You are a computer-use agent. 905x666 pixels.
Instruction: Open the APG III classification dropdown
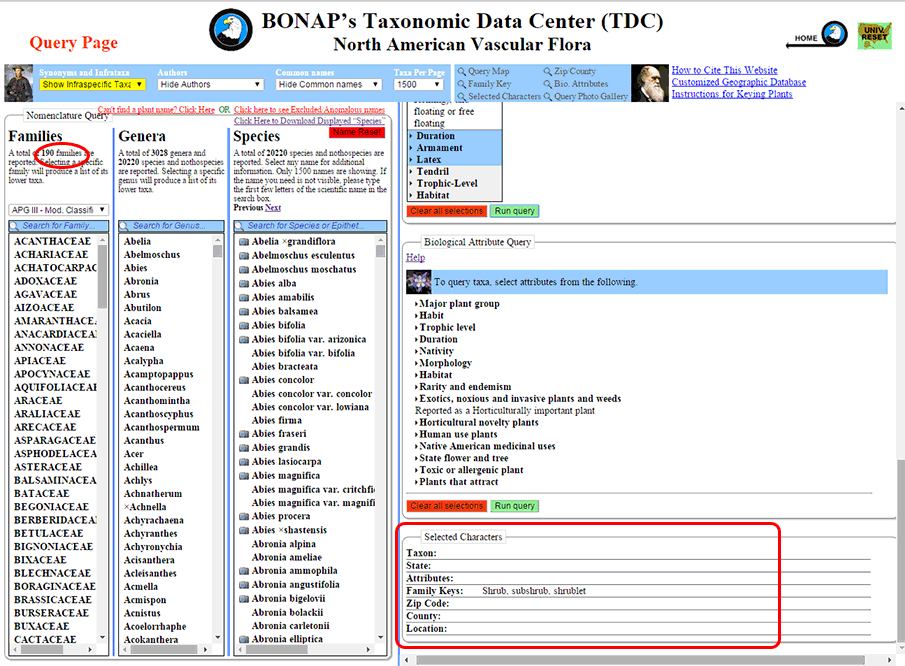click(x=58, y=210)
